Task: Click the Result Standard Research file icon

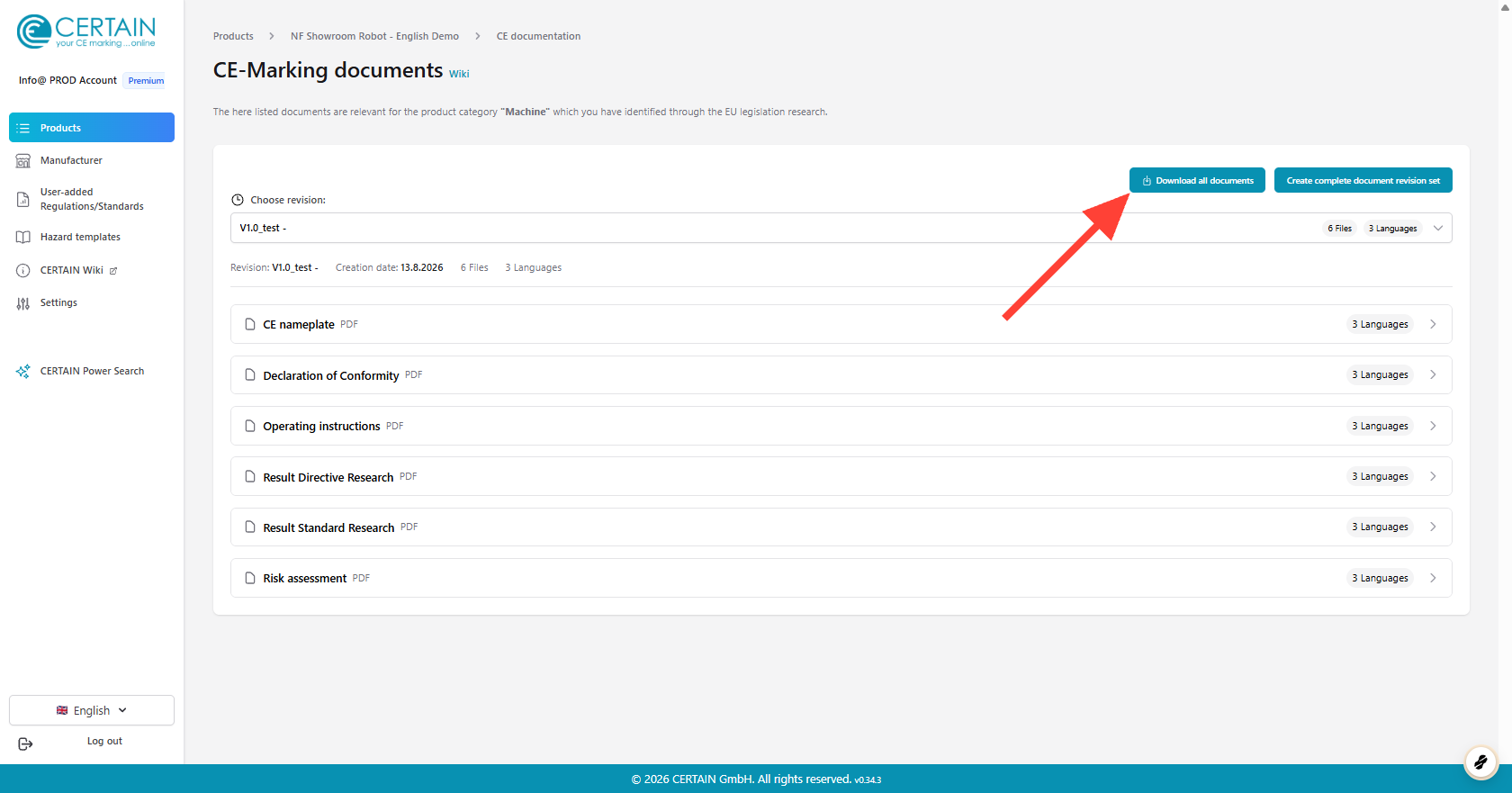Action: coord(250,527)
